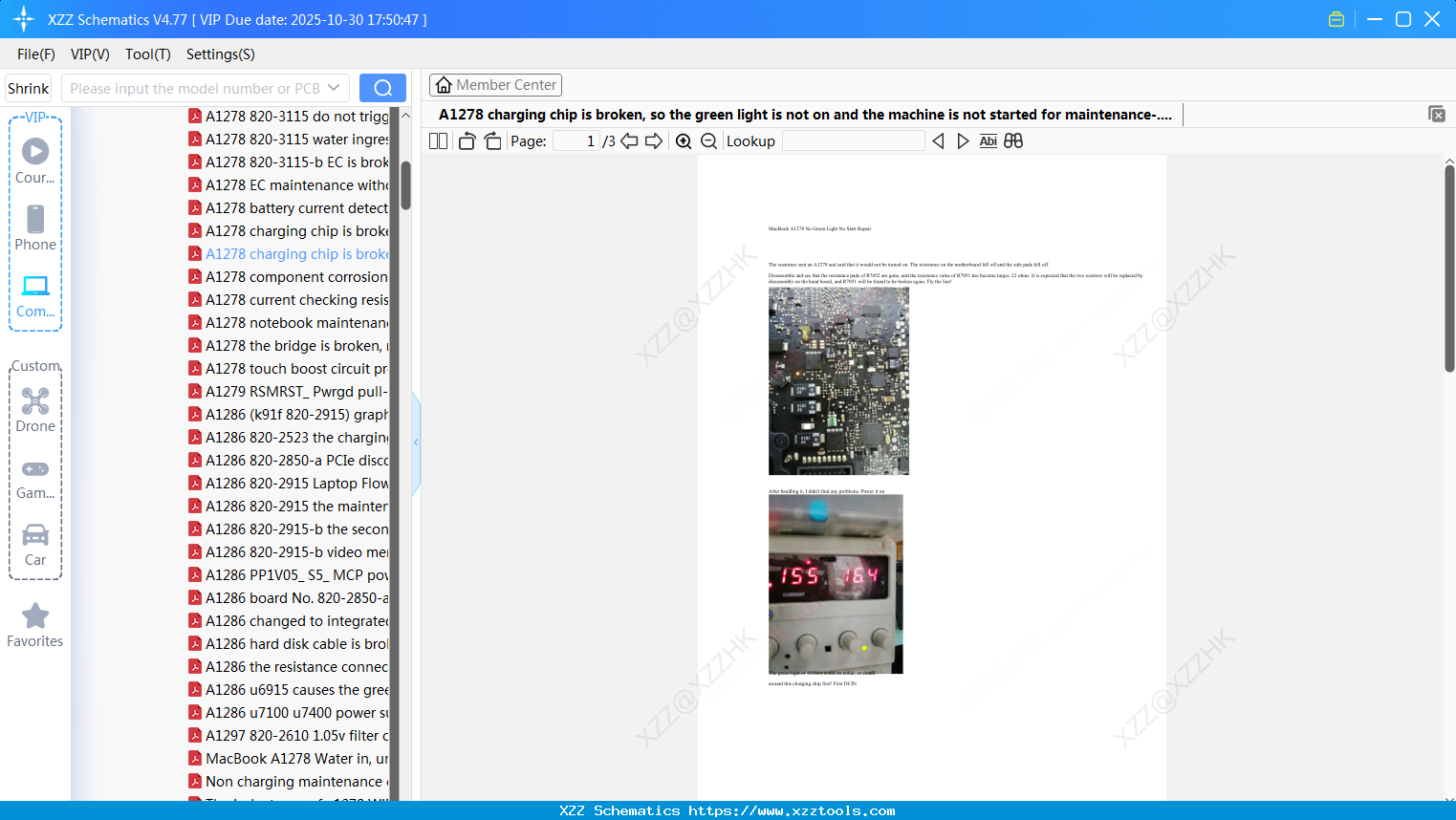
Task: Select the Computer category in the sidebar
Action: click(x=35, y=296)
